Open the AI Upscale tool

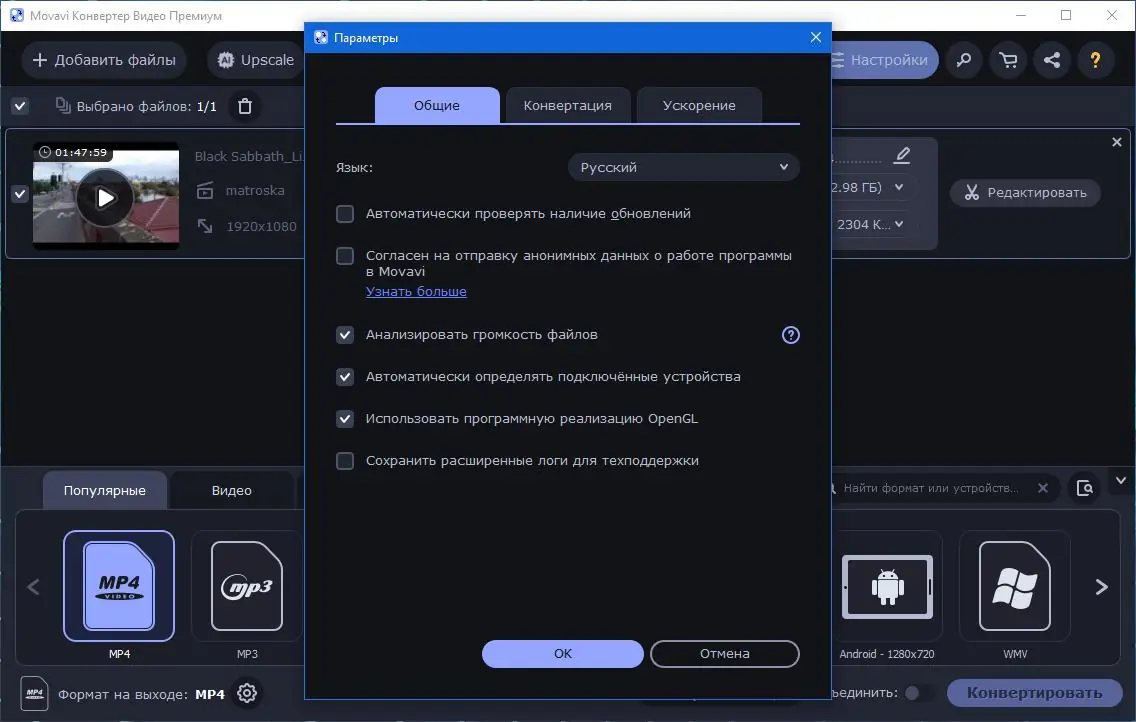[256, 60]
